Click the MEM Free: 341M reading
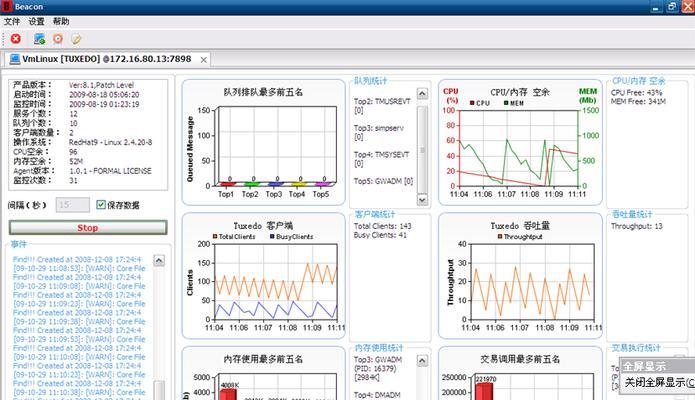 point(638,102)
